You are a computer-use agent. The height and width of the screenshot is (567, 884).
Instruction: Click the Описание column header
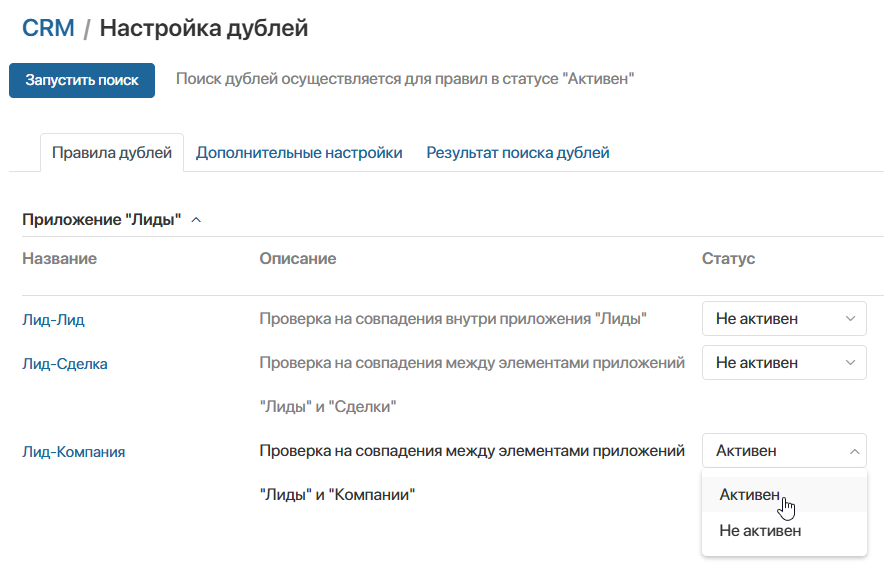tap(298, 259)
